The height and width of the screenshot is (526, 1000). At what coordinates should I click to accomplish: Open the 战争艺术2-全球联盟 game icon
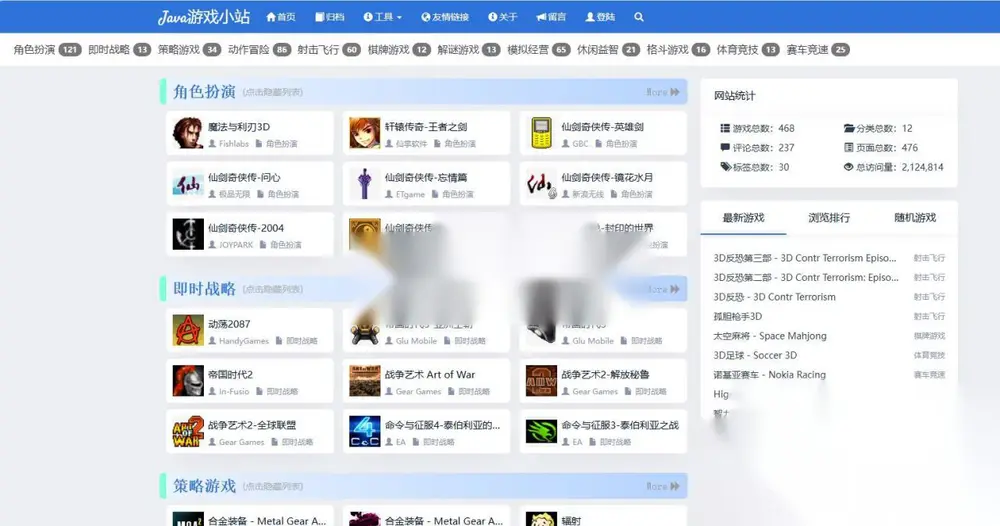[188, 431]
